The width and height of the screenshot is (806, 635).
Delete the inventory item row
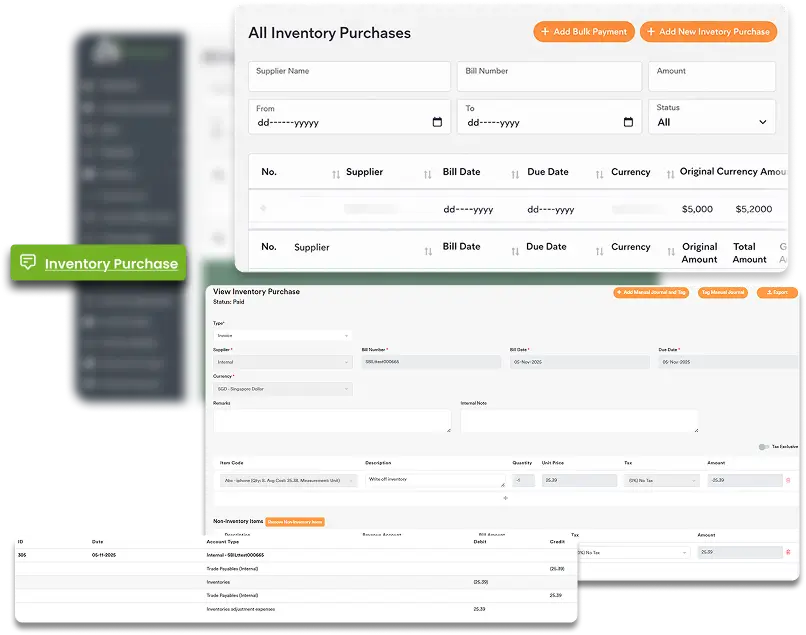pyautogui.click(x=788, y=480)
